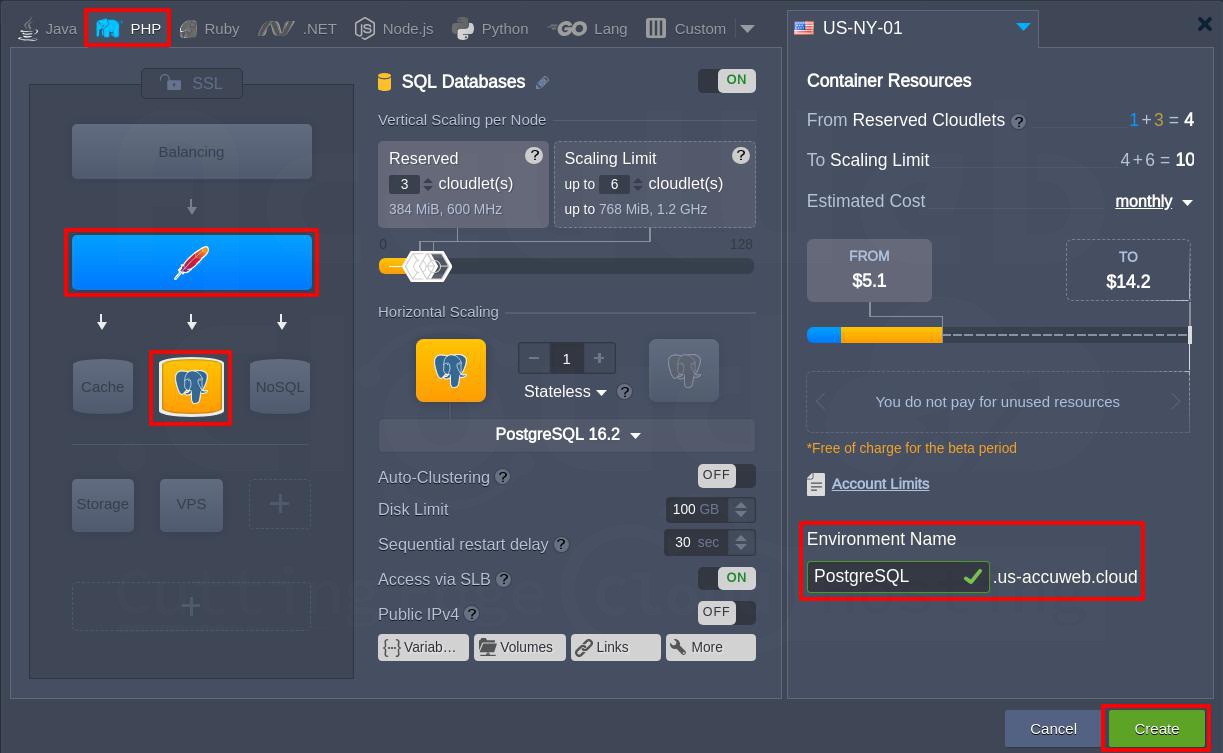The height and width of the screenshot is (753, 1223).
Task: Enable the Public IPv4 toggle
Action: click(x=726, y=613)
